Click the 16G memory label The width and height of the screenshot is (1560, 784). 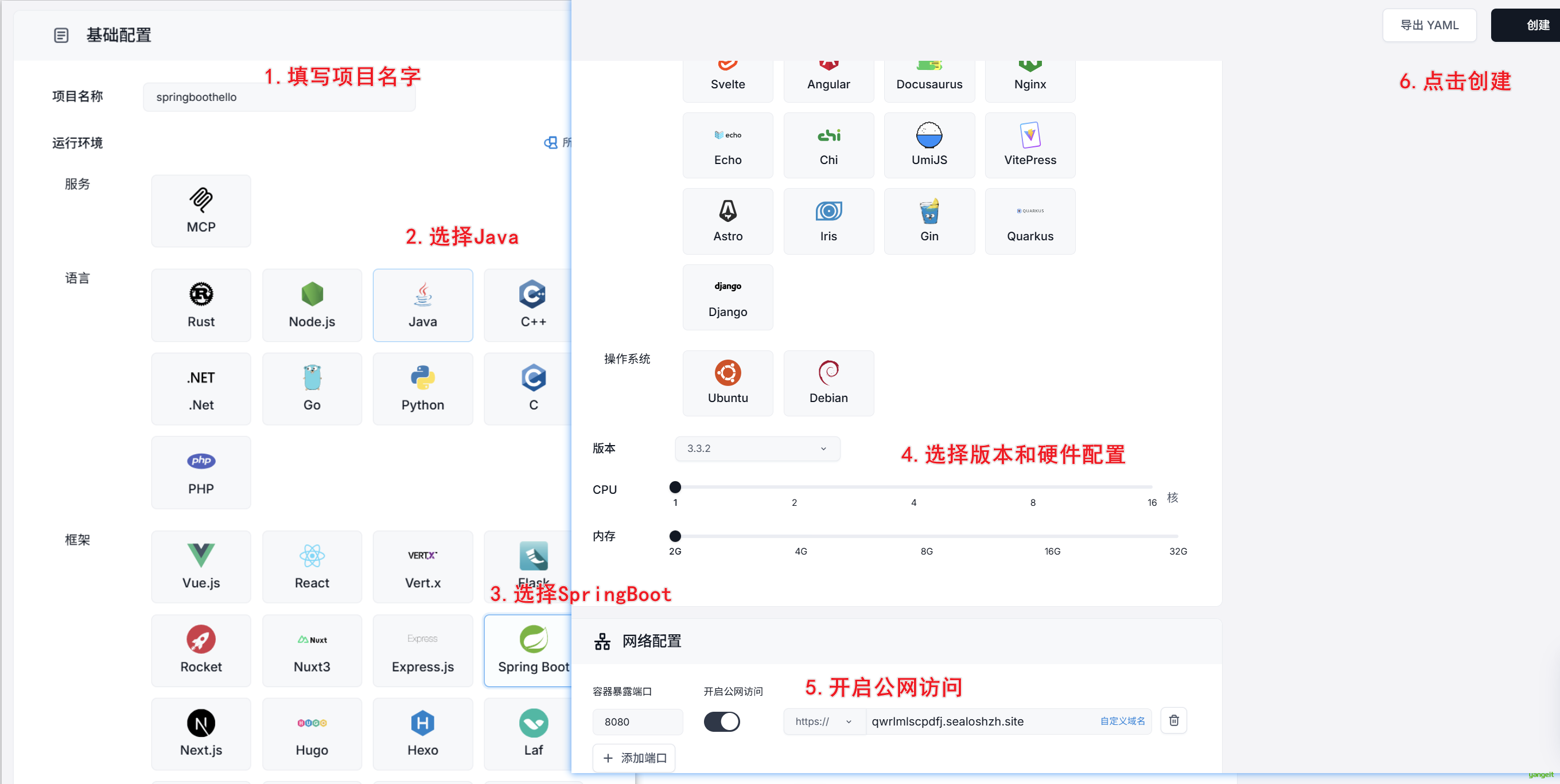(1052, 551)
